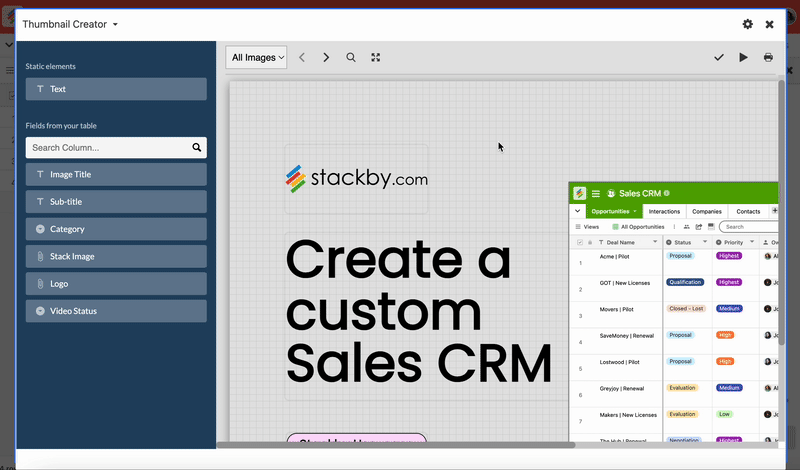800x470 pixels.
Task: Click the Contacts tab in CRM image
Action: (x=748, y=211)
